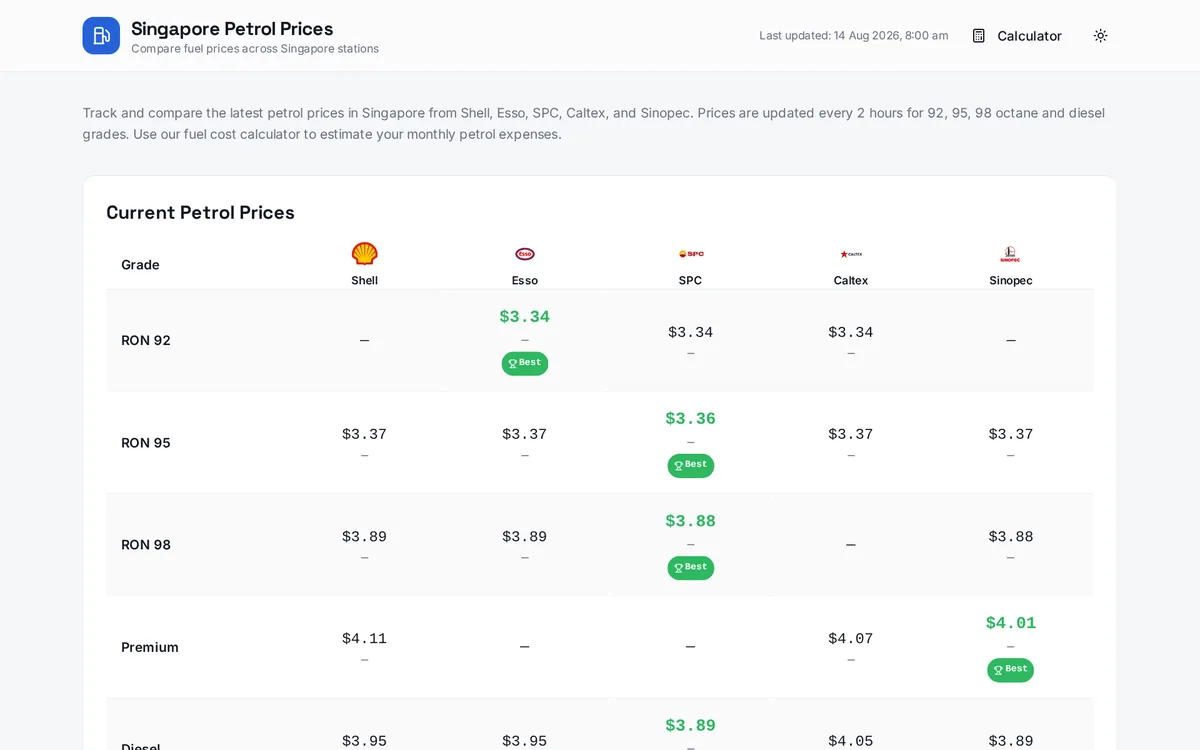Click the Best badge in RON 95 row
Image resolution: width=1200 pixels, height=750 pixels.
[x=691, y=465]
